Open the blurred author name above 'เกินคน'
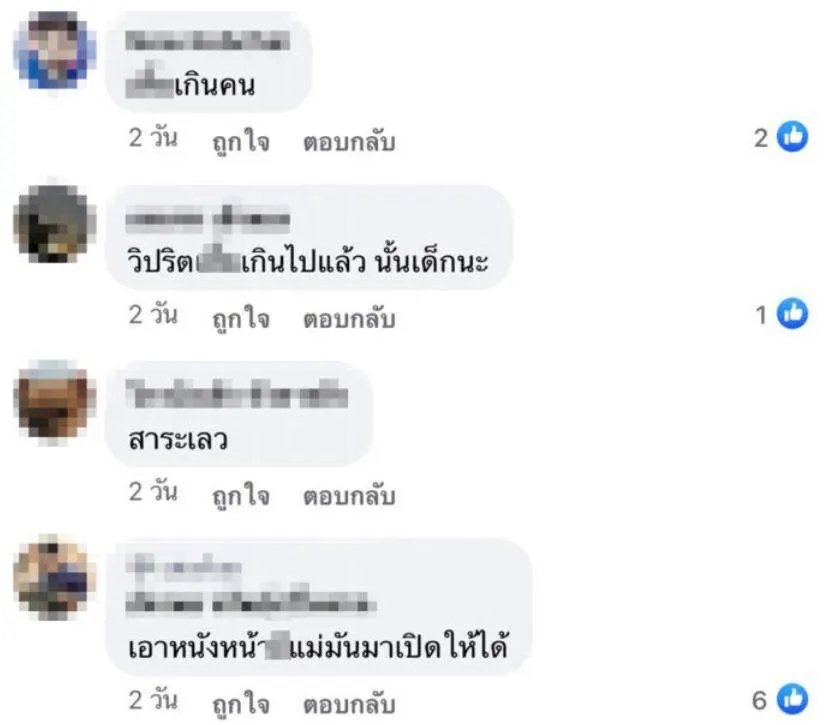 point(208,41)
